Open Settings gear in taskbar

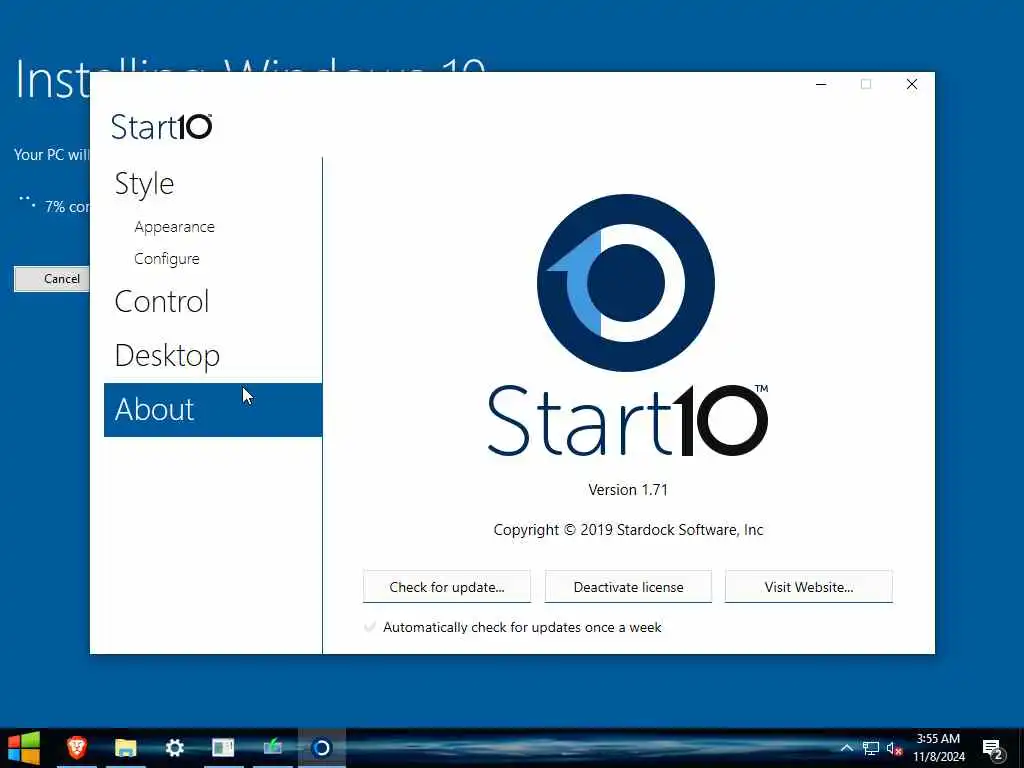pos(174,748)
